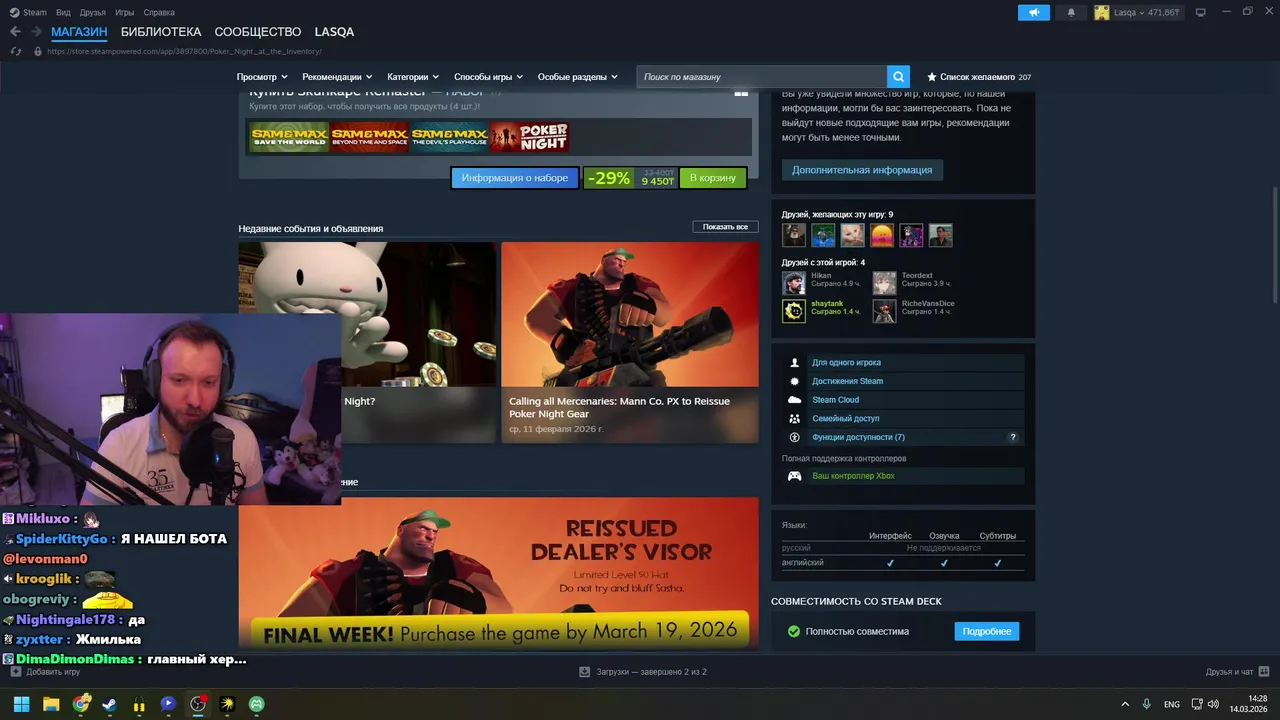Click Показать все button

pyautogui.click(x=725, y=227)
